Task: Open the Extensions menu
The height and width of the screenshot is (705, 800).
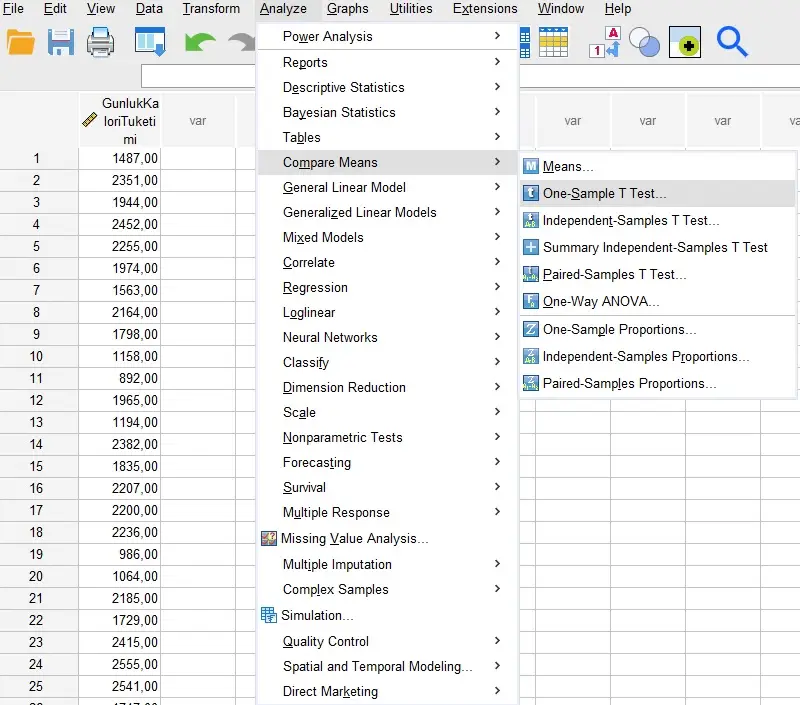Action: coord(485,9)
